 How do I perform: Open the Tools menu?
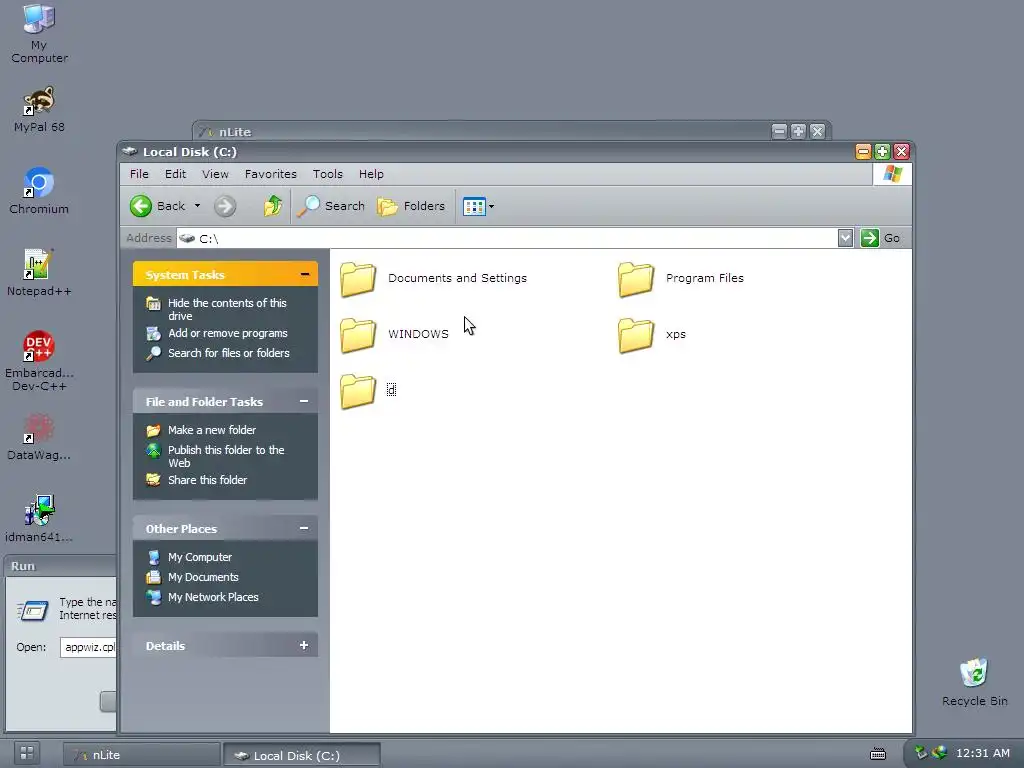[x=327, y=174]
